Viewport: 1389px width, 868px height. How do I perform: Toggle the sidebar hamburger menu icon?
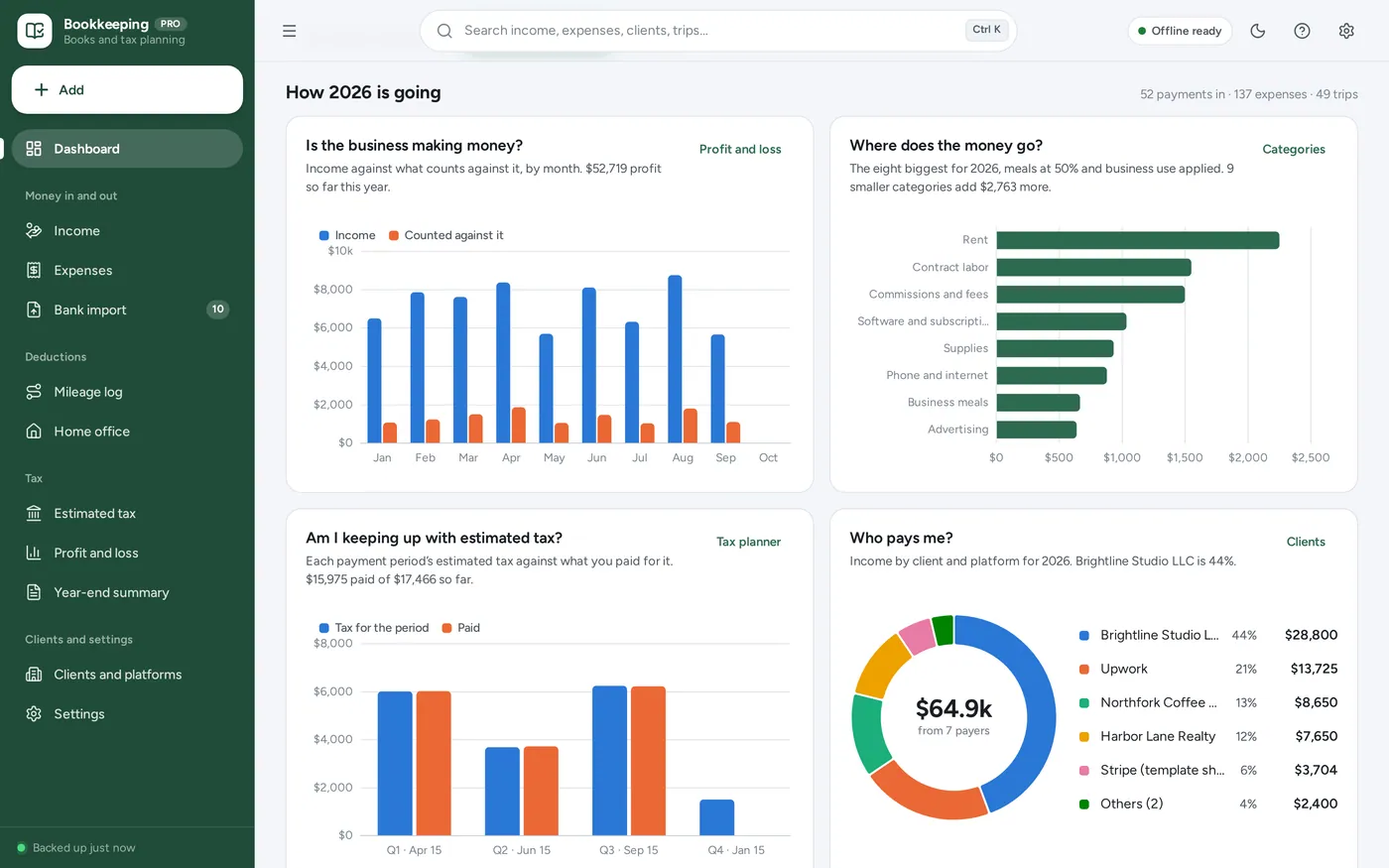[290, 31]
